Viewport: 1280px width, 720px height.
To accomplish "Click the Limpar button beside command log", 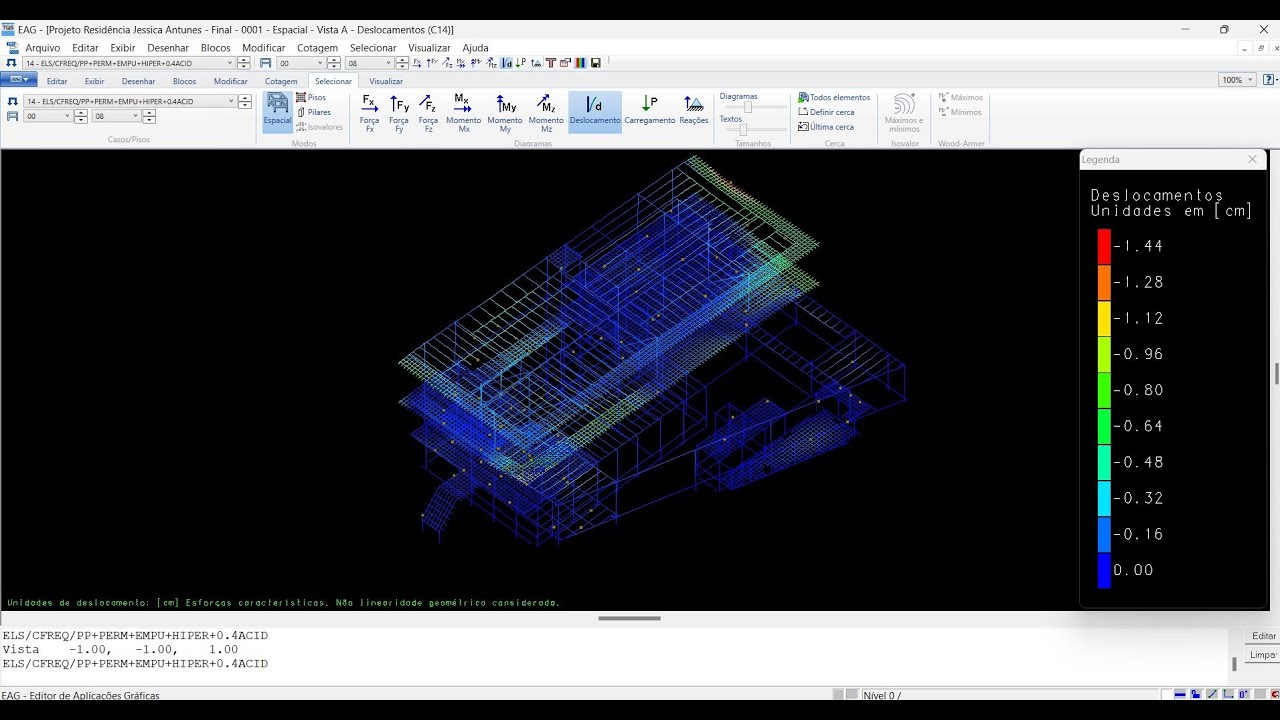I will 1264,655.
